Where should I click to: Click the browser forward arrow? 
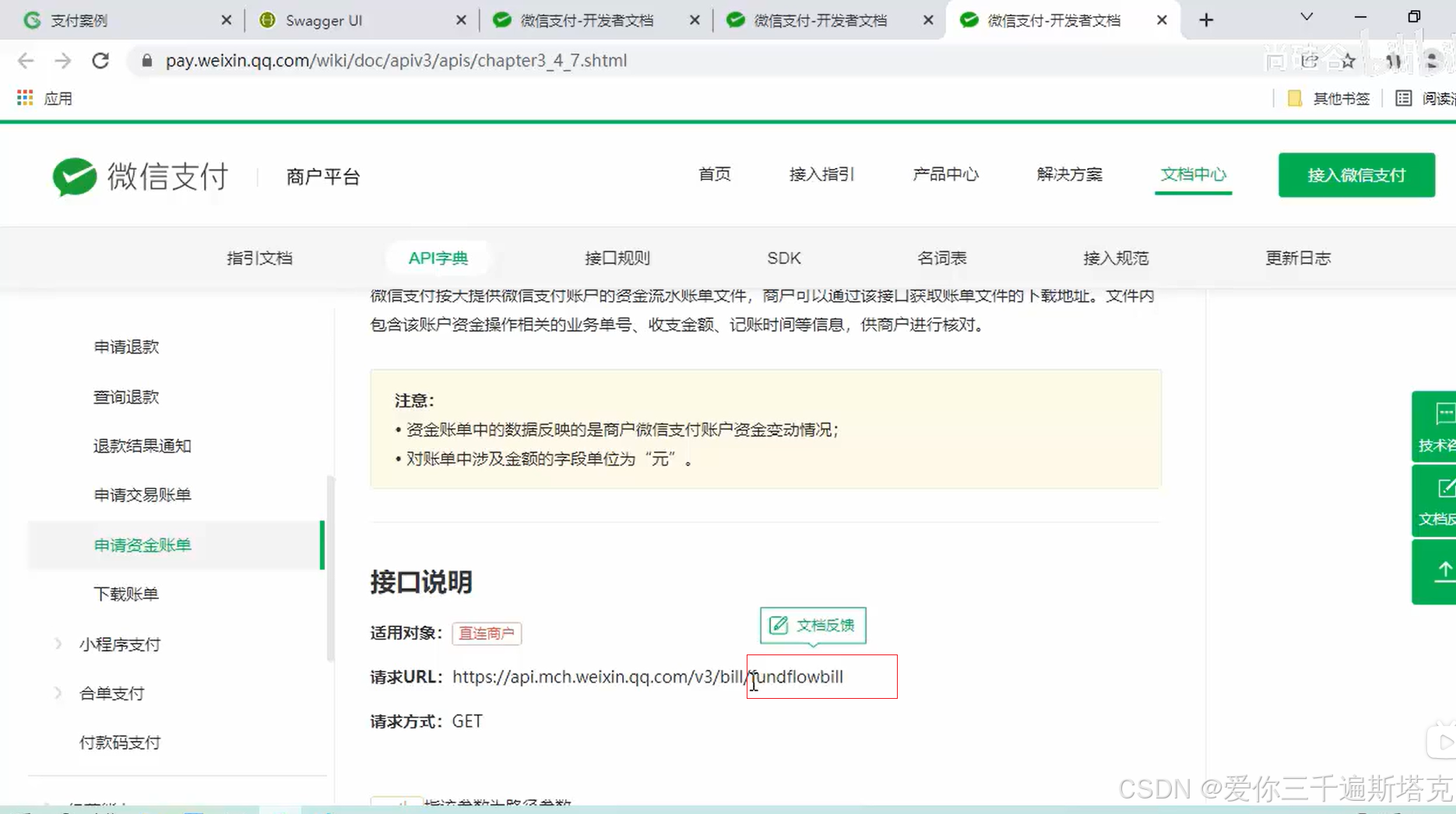pyautogui.click(x=63, y=61)
